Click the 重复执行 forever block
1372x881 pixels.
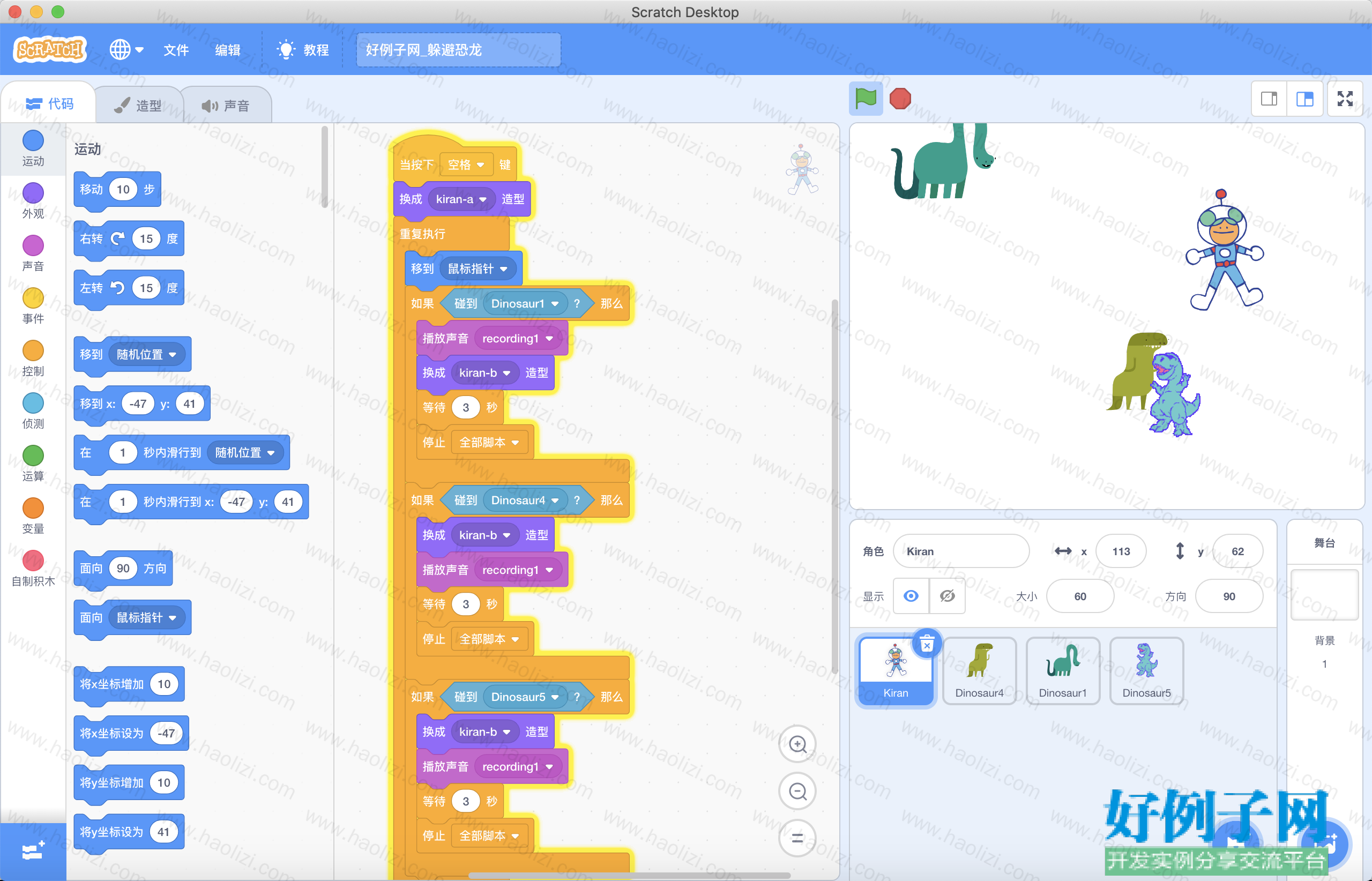tap(423, 234)
